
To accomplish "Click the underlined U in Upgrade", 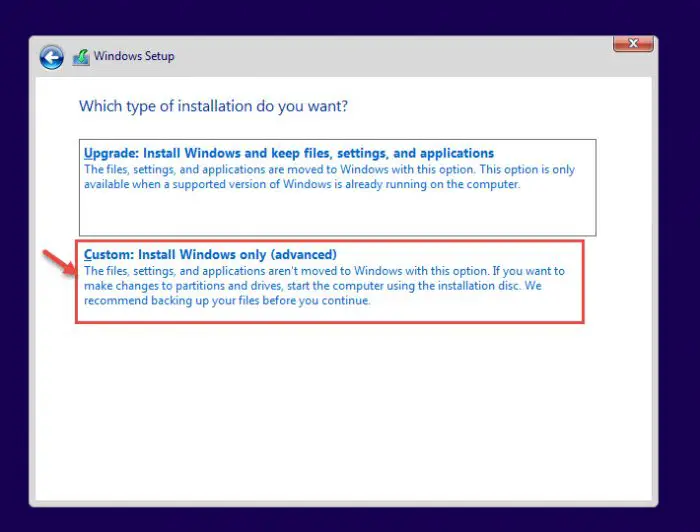I will coord(88,154).
